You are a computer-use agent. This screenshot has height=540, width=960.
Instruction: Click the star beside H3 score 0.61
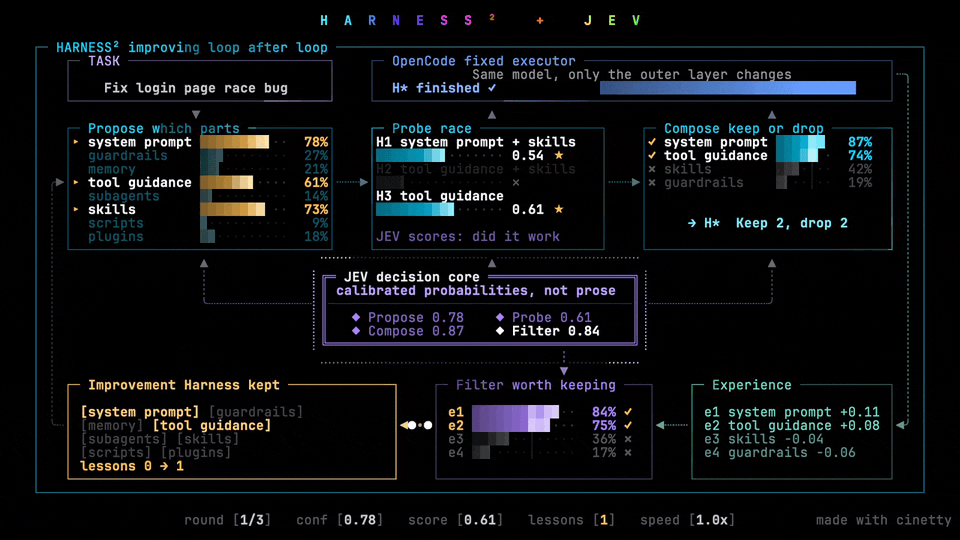558,209
